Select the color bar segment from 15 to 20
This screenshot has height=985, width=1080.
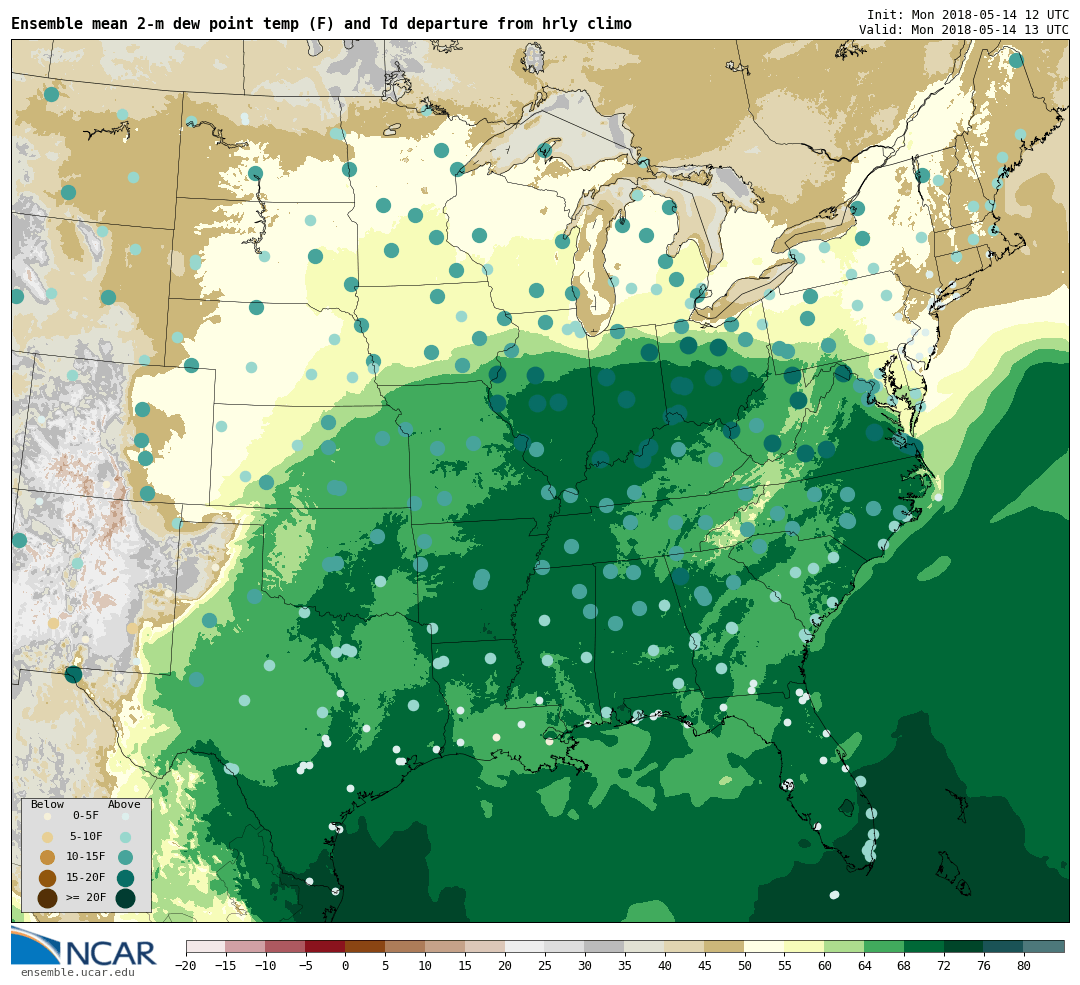click(486, 946)
